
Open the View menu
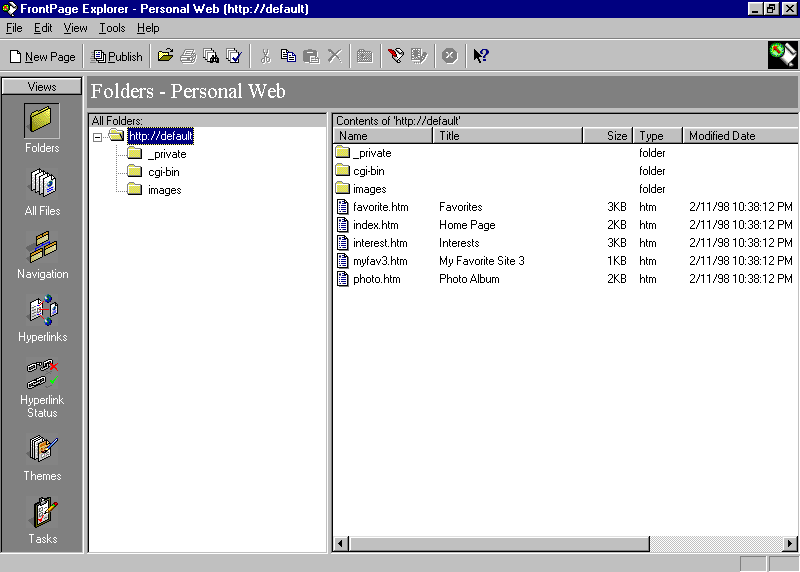click(x=75, y=28)
